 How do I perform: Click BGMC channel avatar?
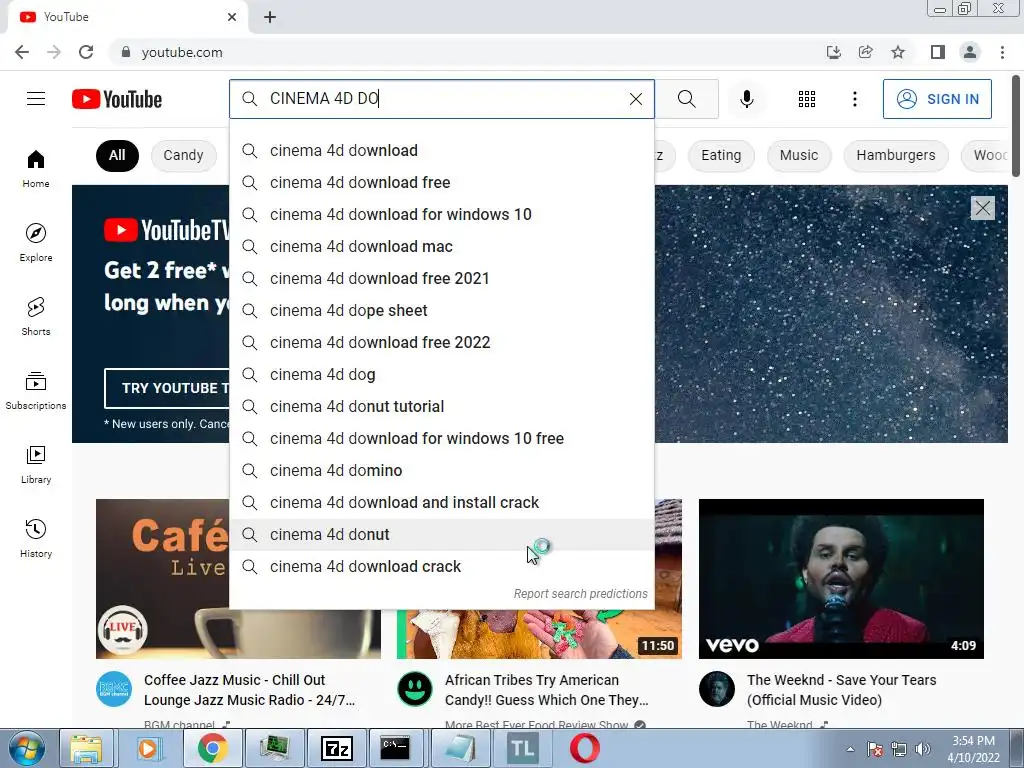(114, 689)
